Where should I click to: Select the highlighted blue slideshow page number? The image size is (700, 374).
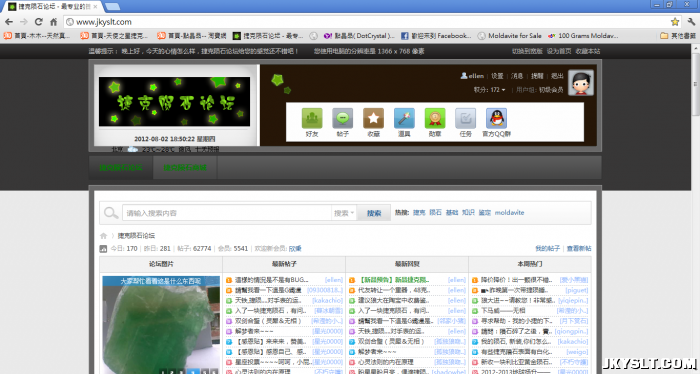tap(193, 371)
